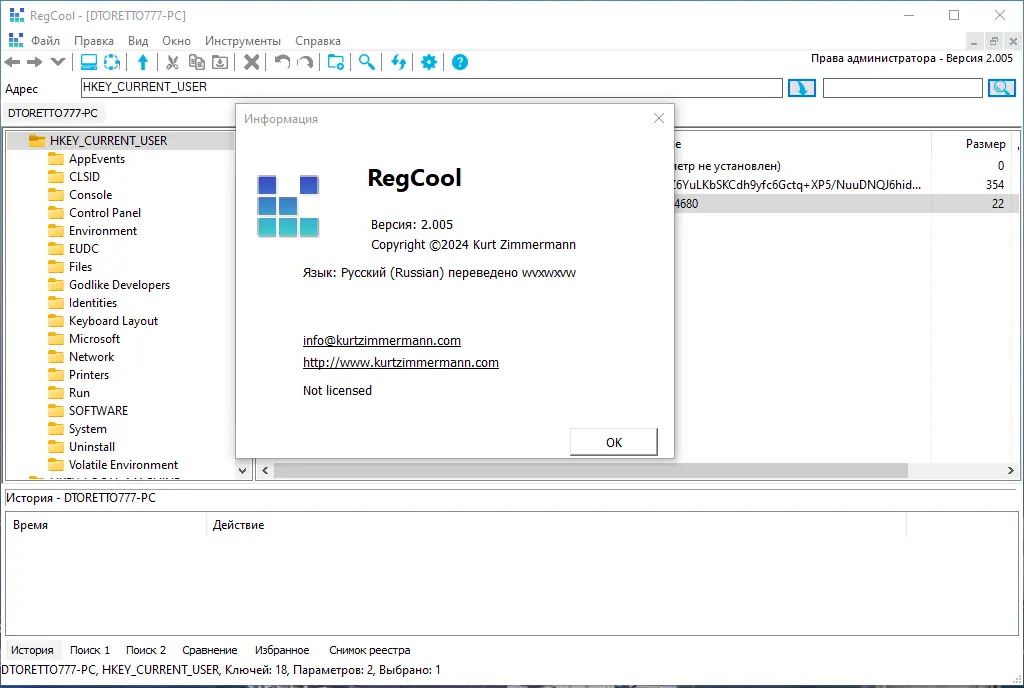Click the Cut scissors icon
Viewport: 1024px width, 688px height.
[x=172, y=62]
